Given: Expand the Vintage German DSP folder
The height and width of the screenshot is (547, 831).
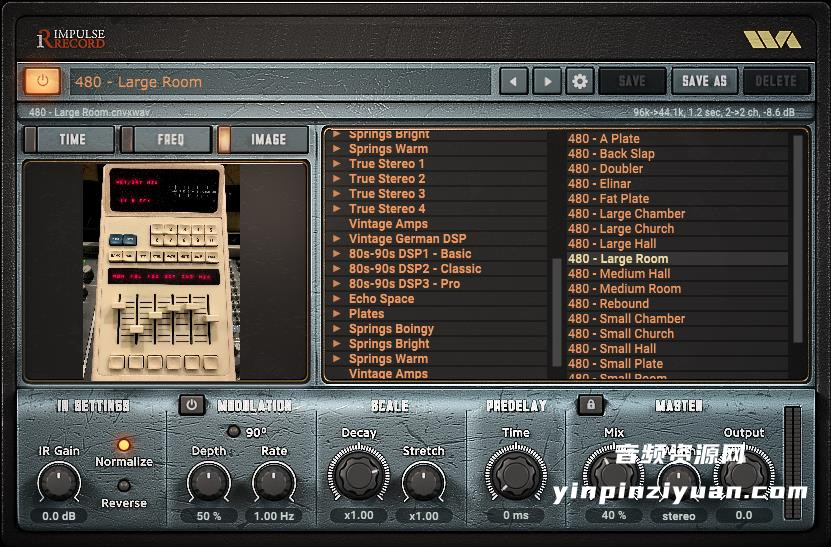Looking at the screenshot, I should pyautogui.click(x=337, y=239).
